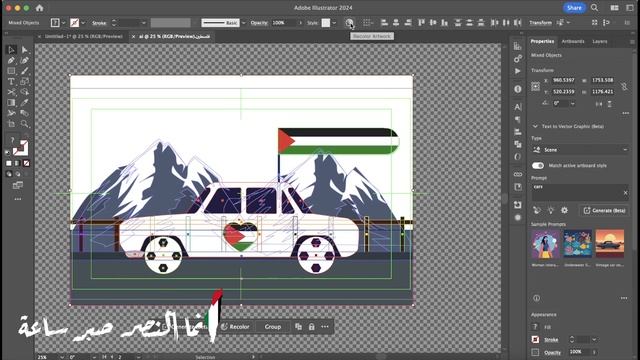Select the Artboard tool
Viewport: 640px width, 360px height.
tap(11, 124)
